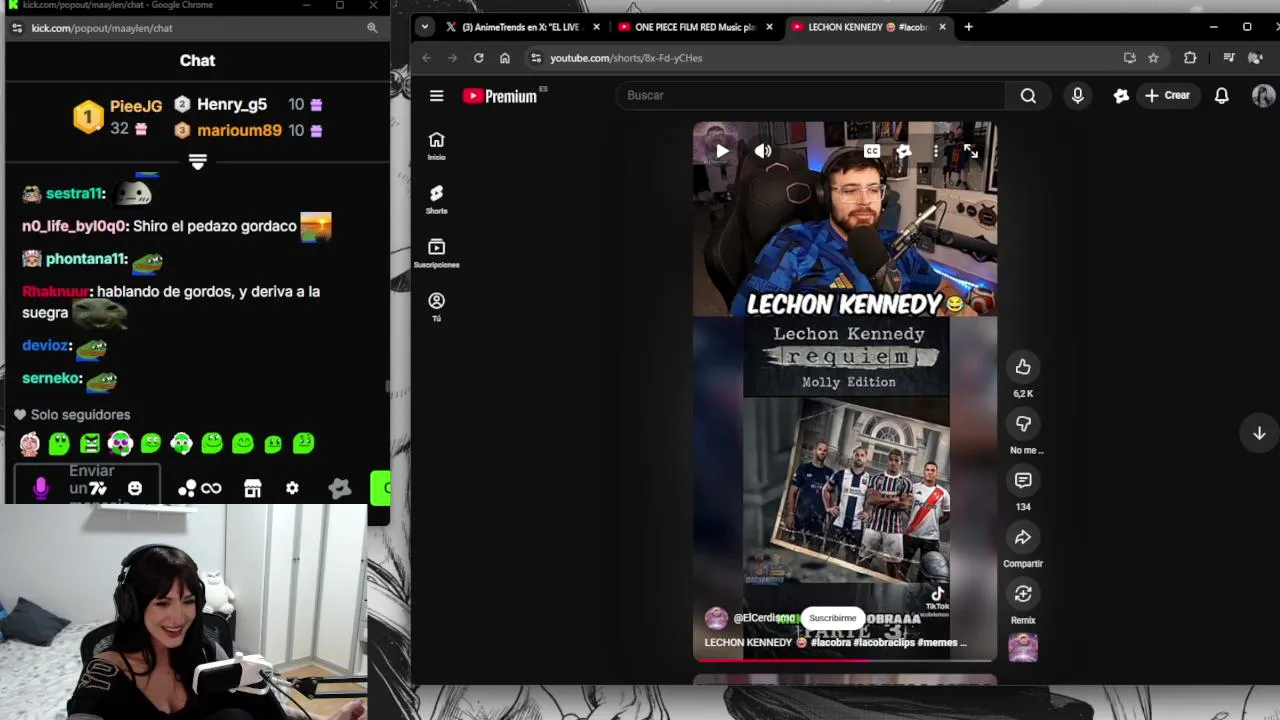
Task: Click the Suscribirme button on the short
Action: point(833,618)
